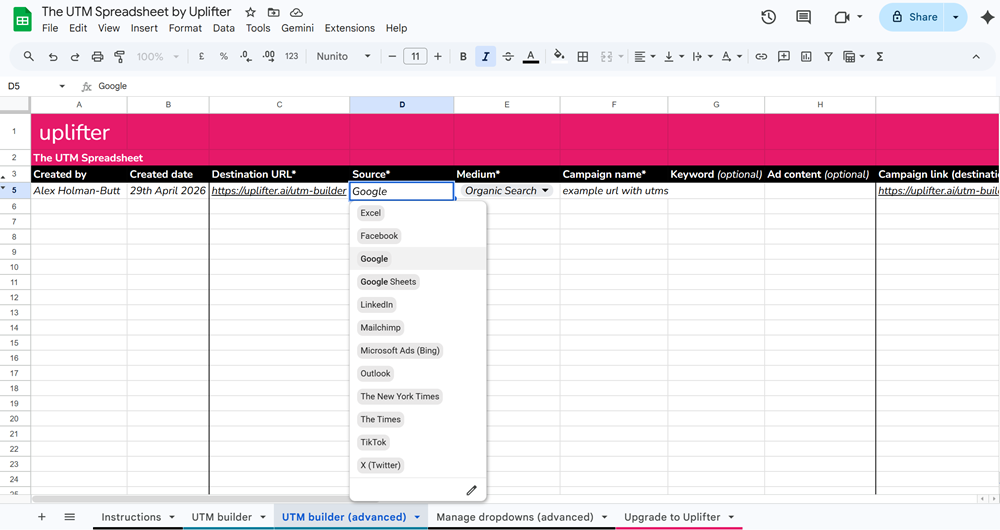
Task: Insert link with chain icon
Action: [x=761, y=57]
